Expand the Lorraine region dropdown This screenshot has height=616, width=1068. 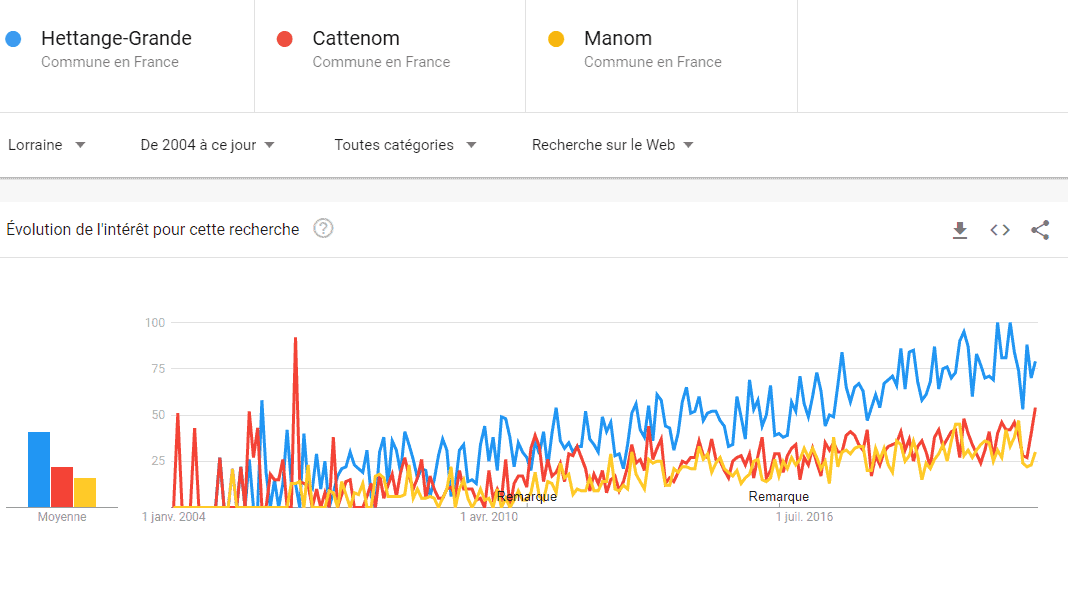(x=46, y=144)
